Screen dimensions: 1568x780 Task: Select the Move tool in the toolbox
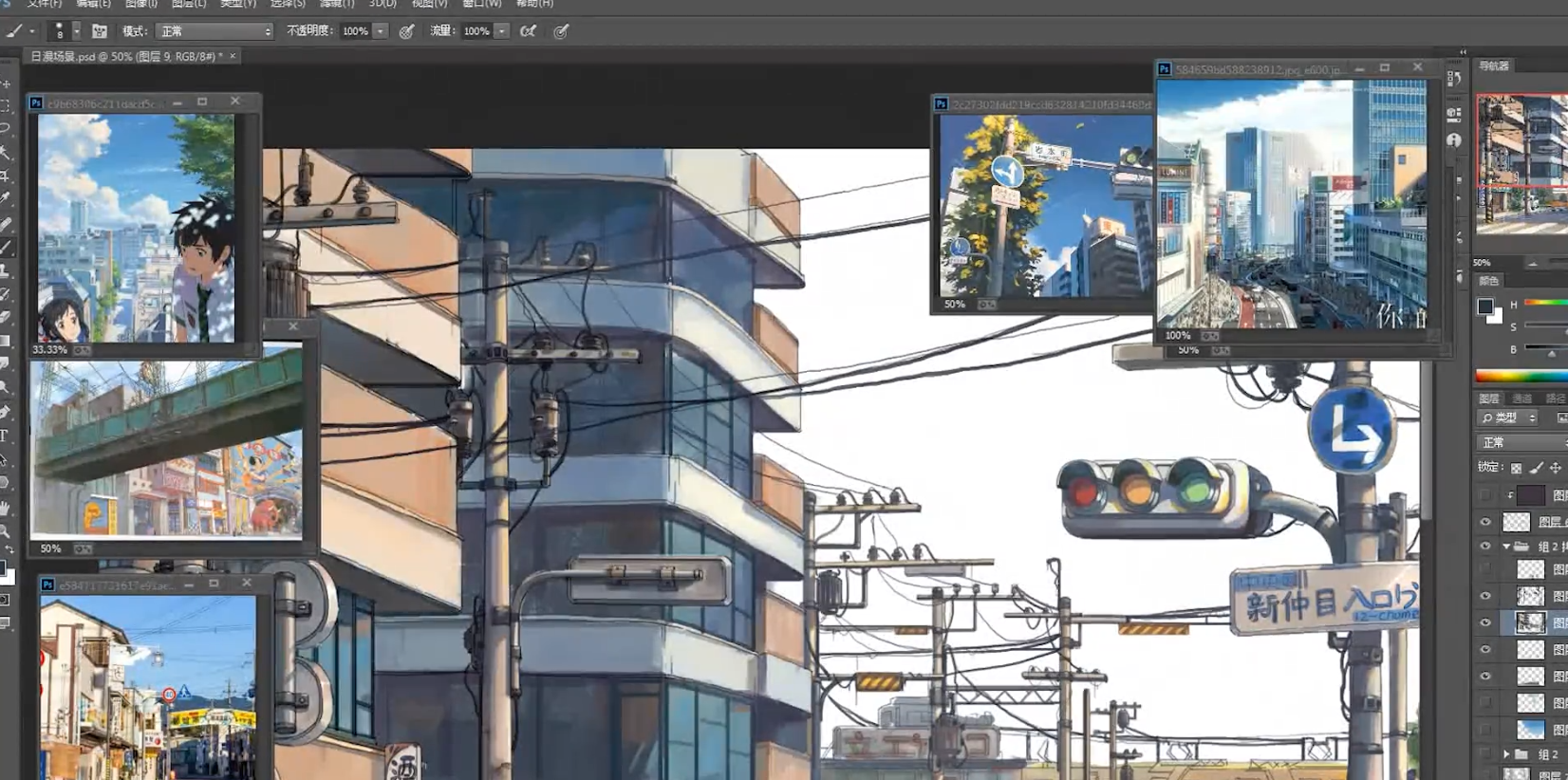coord(6,84)
